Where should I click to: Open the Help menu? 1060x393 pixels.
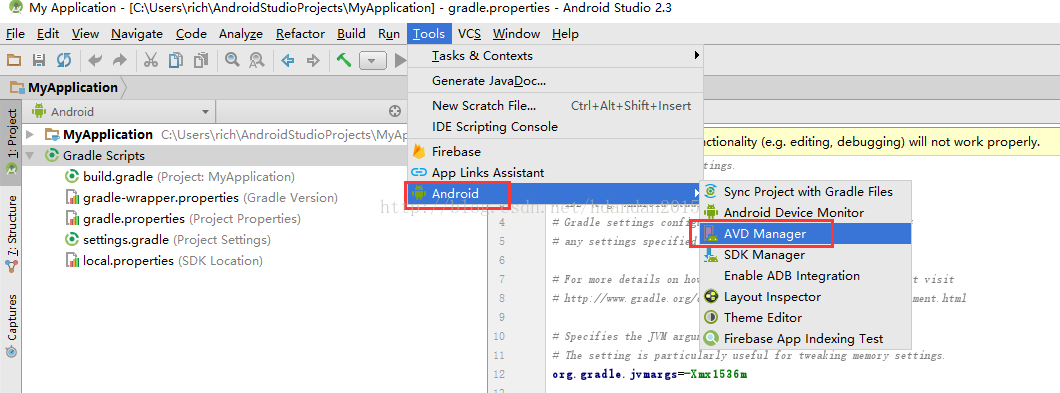click(565, 34)
